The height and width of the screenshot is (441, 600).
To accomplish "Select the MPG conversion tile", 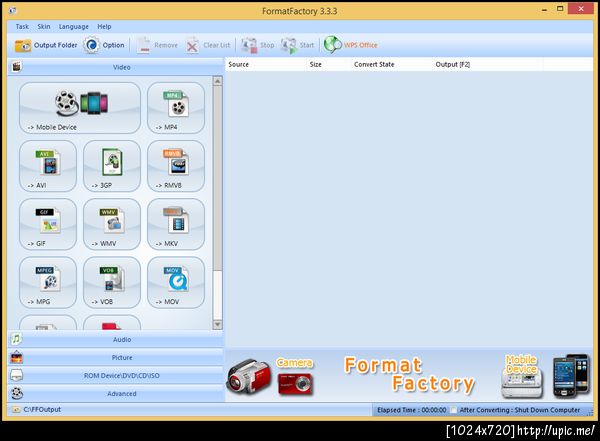I will (x=48, y=282).
